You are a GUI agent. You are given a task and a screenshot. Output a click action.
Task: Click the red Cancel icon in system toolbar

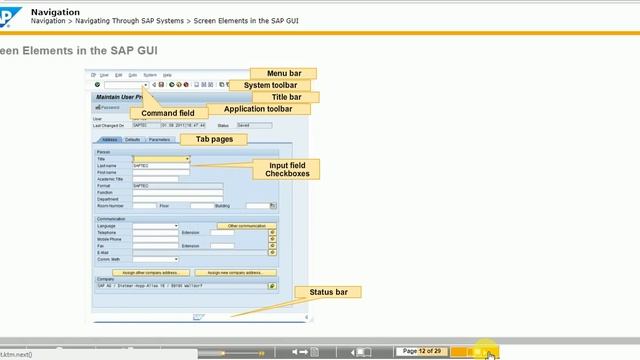(186, 84)
